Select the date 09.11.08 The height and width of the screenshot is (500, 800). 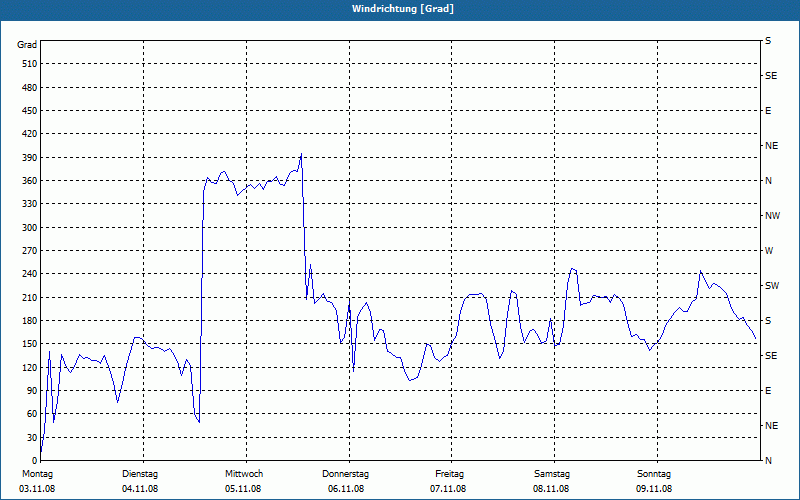click(x=654, y=489)
